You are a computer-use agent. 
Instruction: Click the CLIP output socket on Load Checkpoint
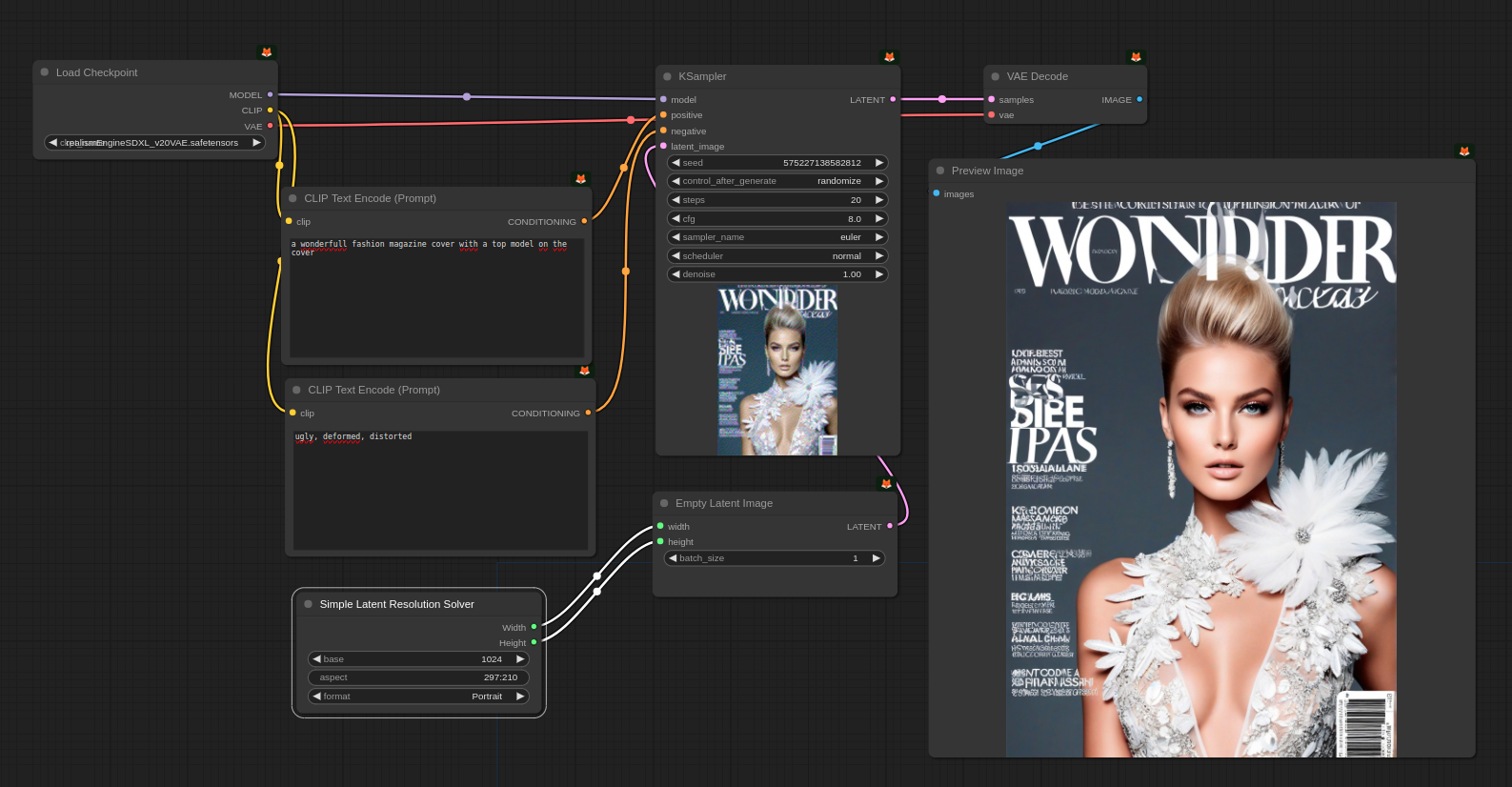click(271, 111)
